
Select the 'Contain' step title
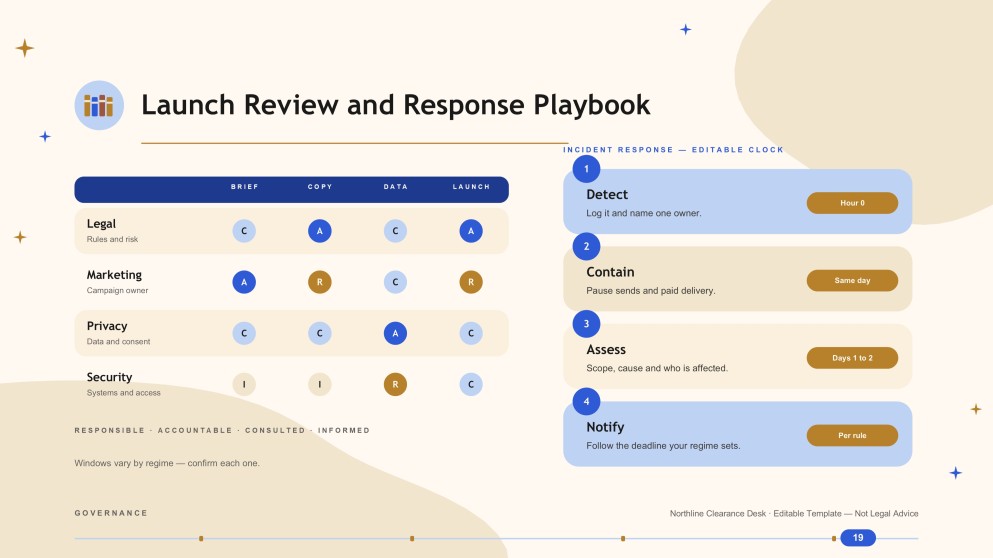(610, 272)
